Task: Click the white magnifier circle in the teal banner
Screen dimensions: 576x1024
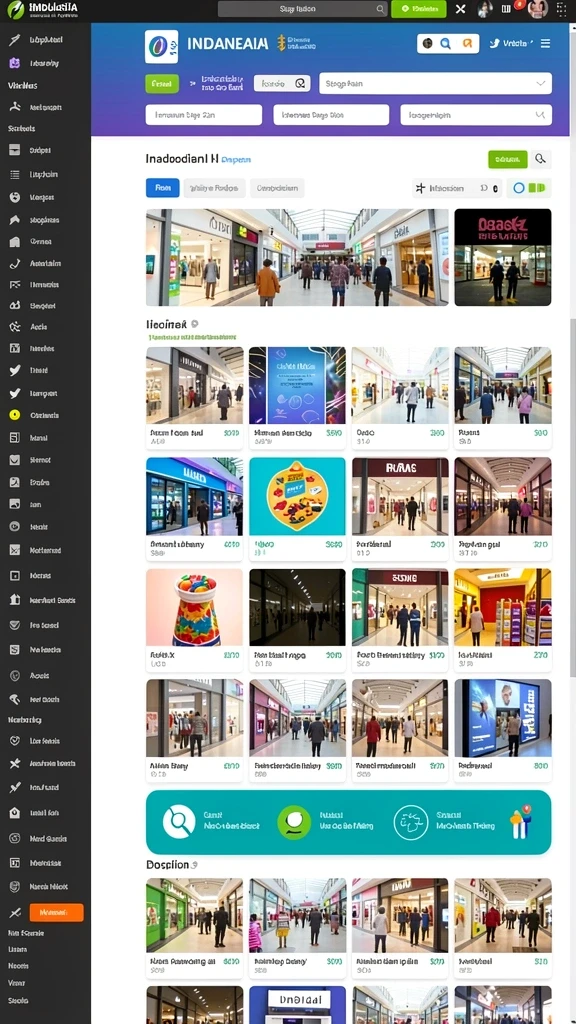Action: 179,822
